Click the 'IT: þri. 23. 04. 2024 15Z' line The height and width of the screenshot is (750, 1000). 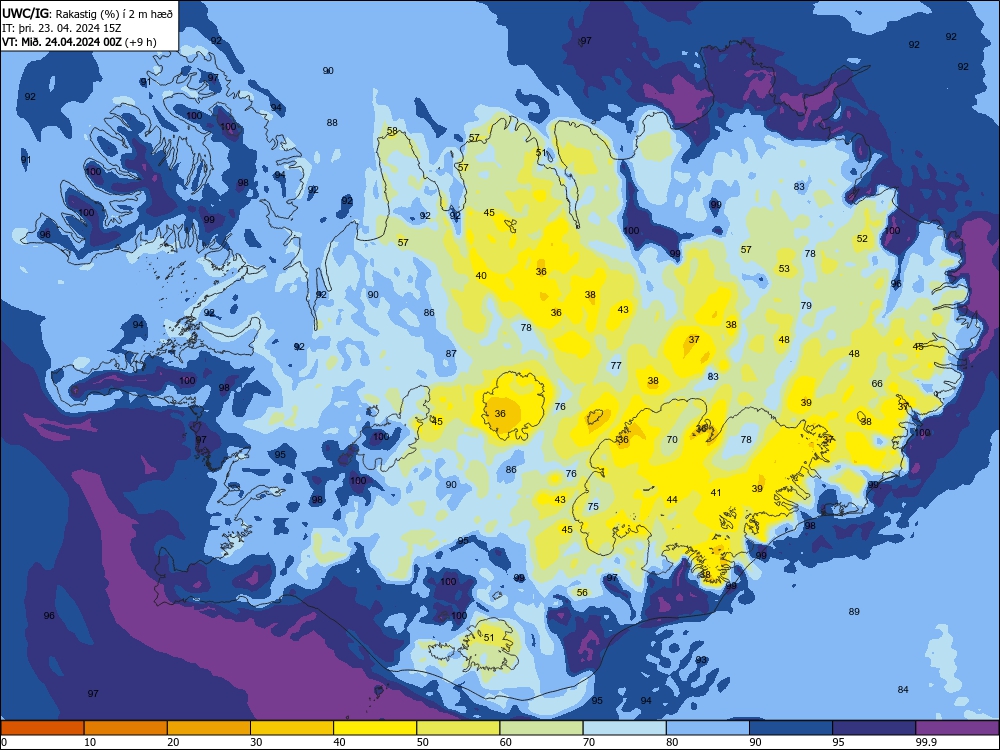click(62, 27)
